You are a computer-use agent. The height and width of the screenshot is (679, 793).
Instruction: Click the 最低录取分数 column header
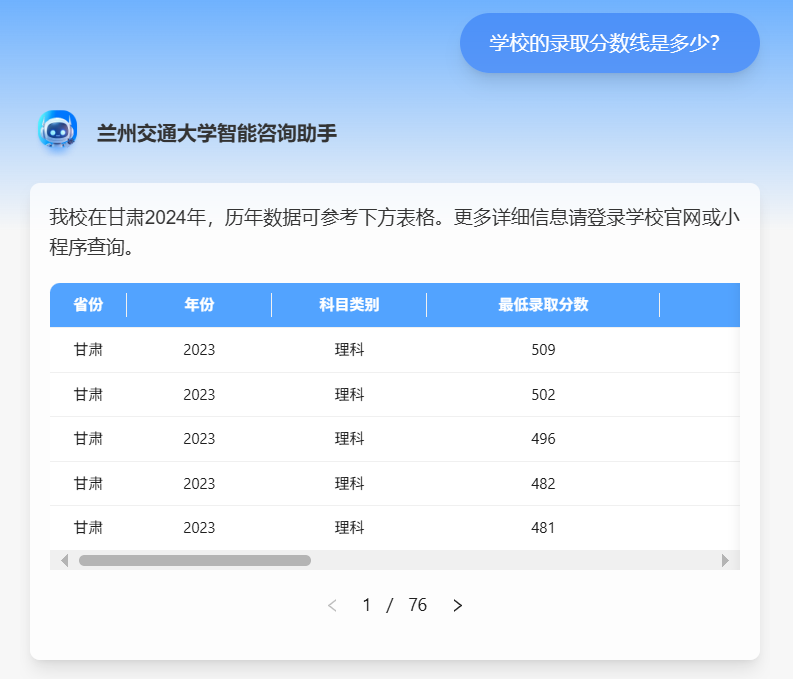(543, 305)
